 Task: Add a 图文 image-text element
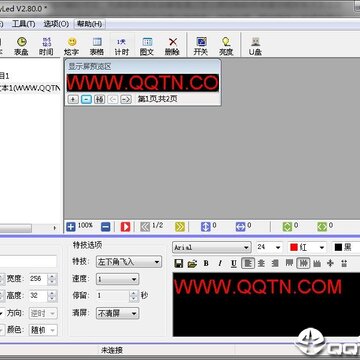tap(147, 46)
